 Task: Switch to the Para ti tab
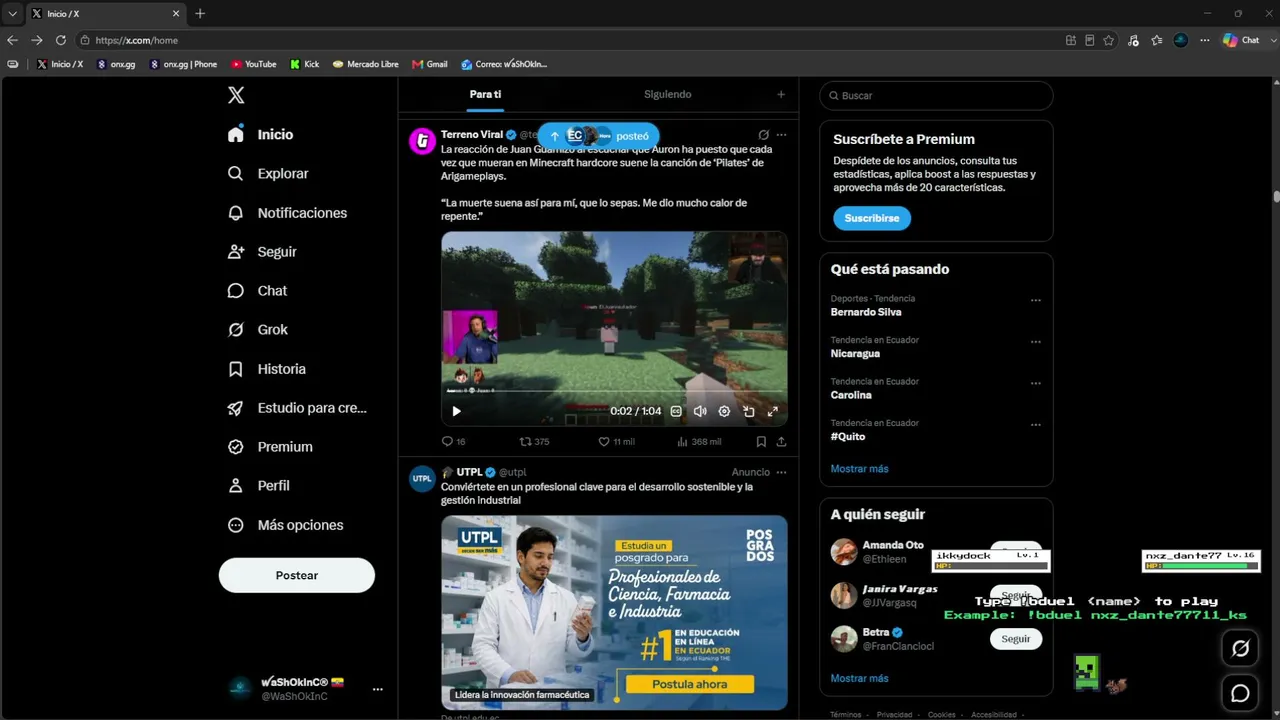485,94
